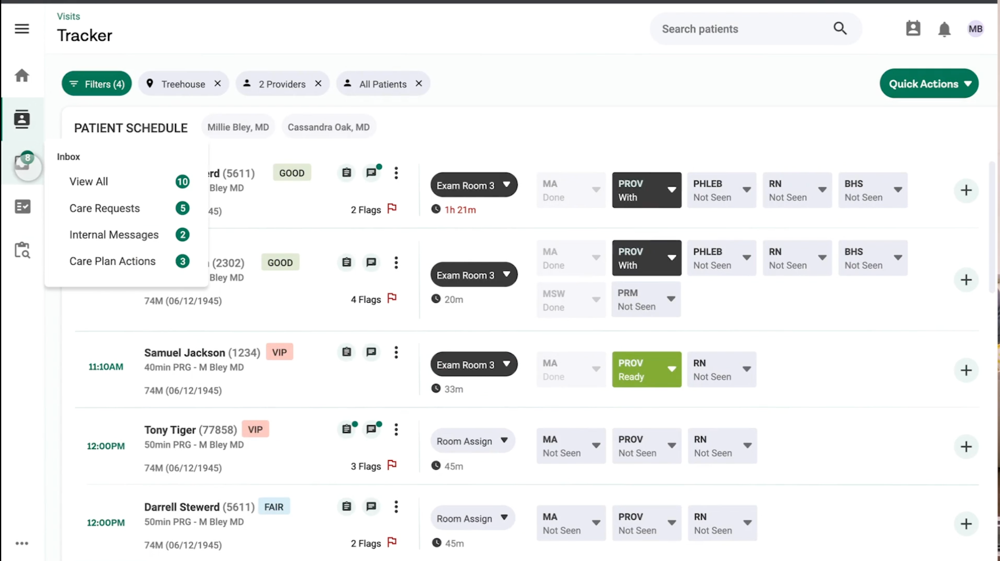1000x561 pixels.
Task: Open Samuel Jackson's three-dot menu
Action: pyautogui.click(x=396, y=353)
